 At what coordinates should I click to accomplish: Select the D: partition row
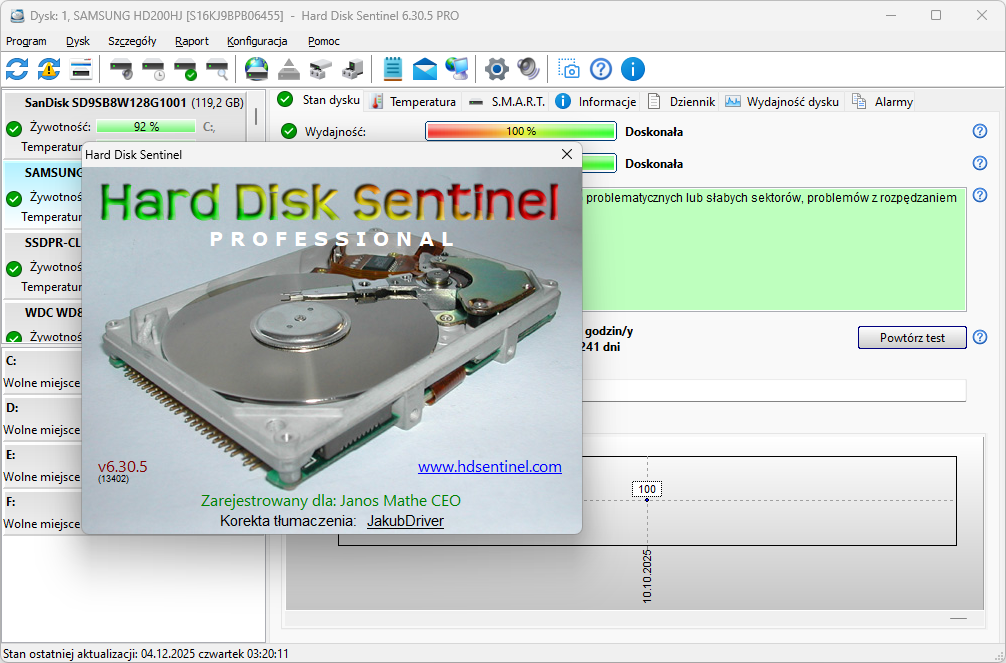tap(42, 418)
